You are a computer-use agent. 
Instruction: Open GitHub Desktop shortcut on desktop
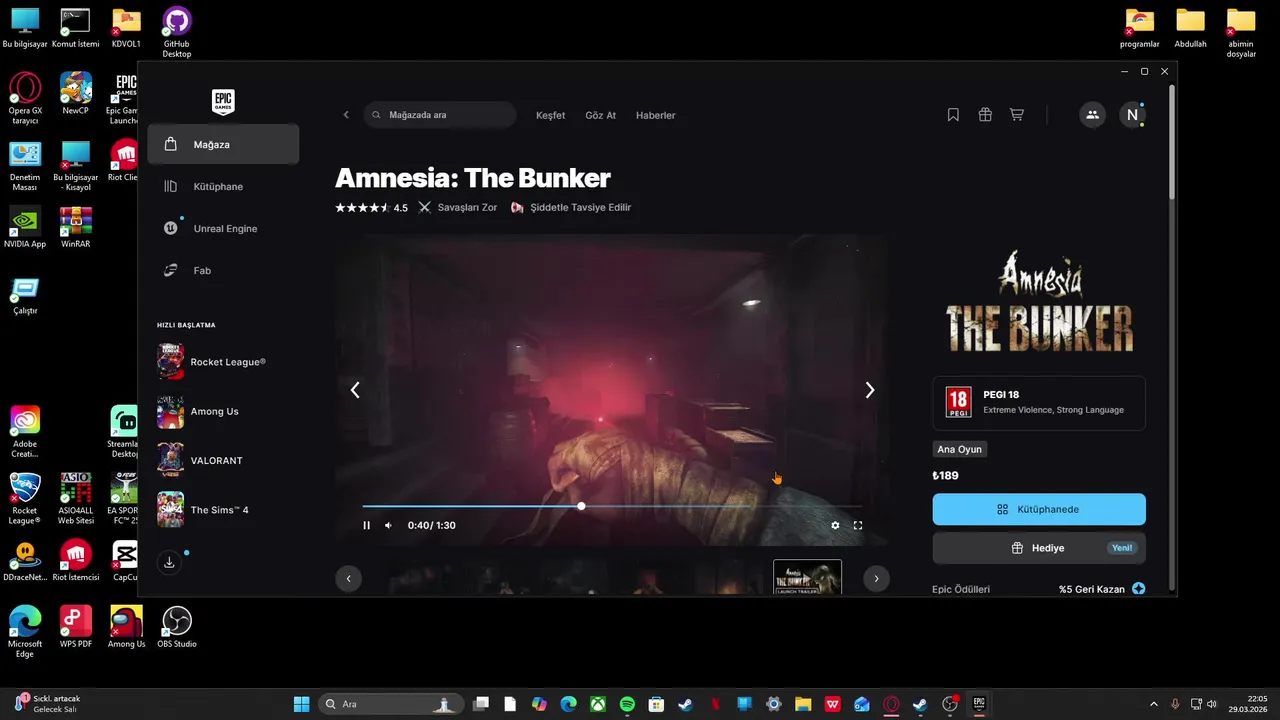(177, 33)
